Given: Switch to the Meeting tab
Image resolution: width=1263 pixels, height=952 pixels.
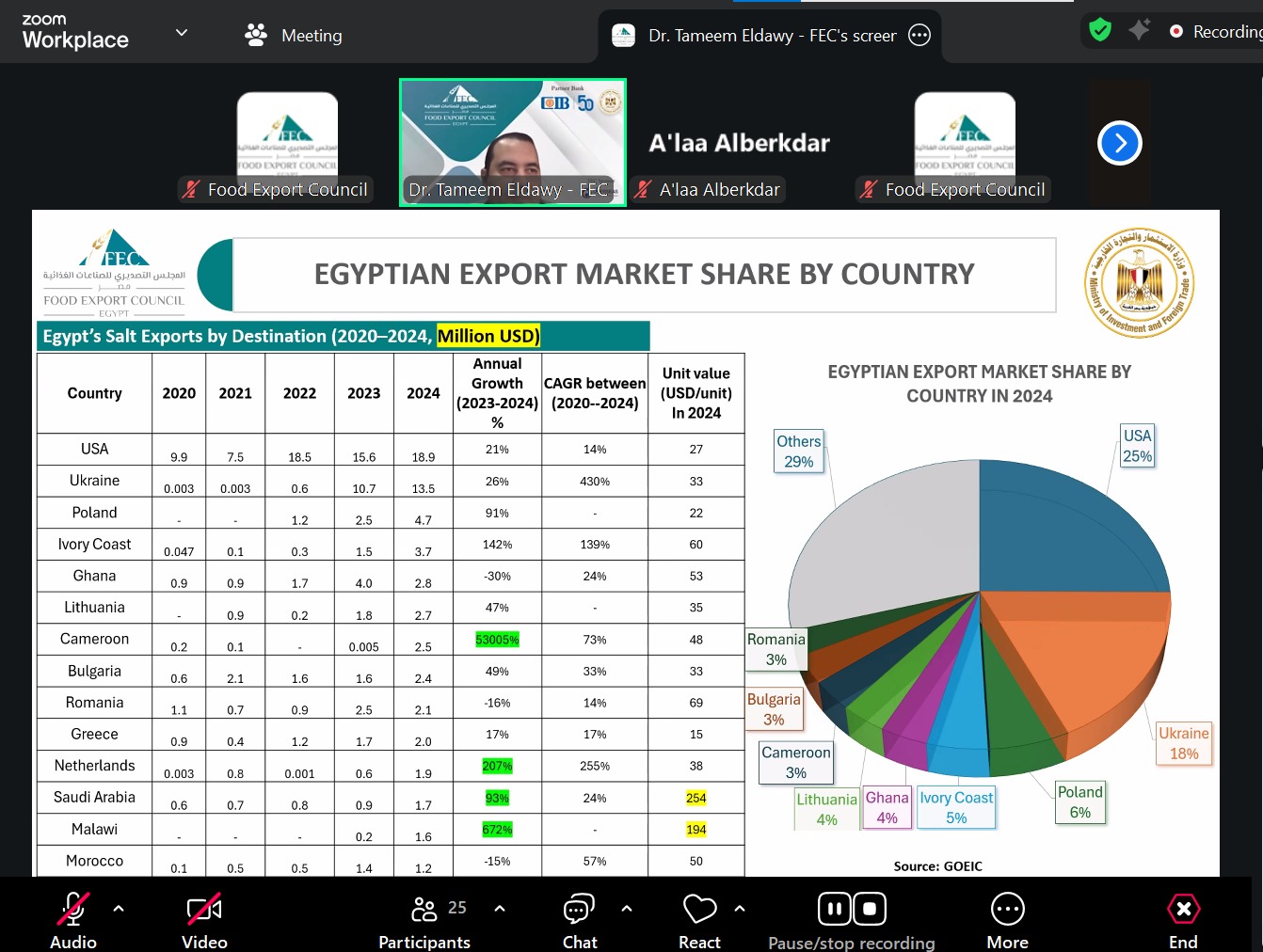Looking at the screenshot, I should 294,36.
